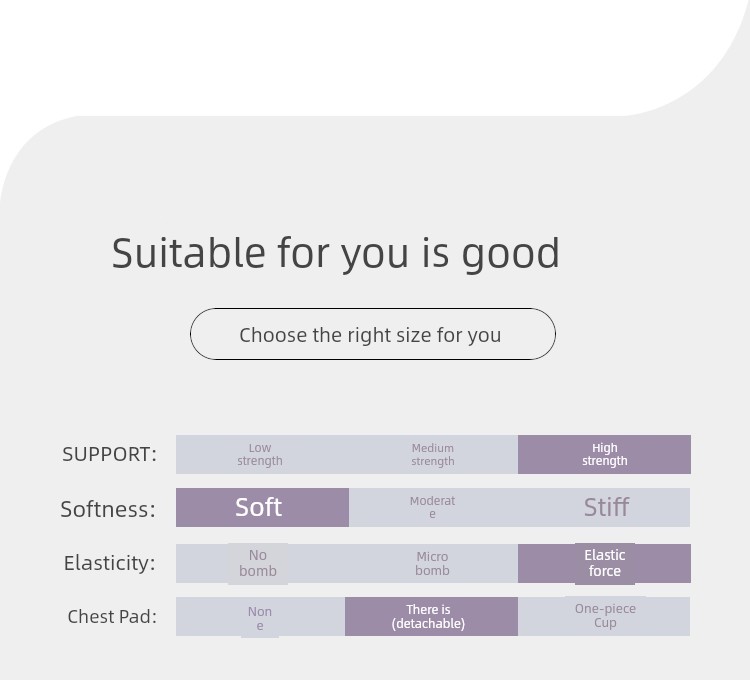Click the word "Choose" inside the pill button

(x=274, y=335)
